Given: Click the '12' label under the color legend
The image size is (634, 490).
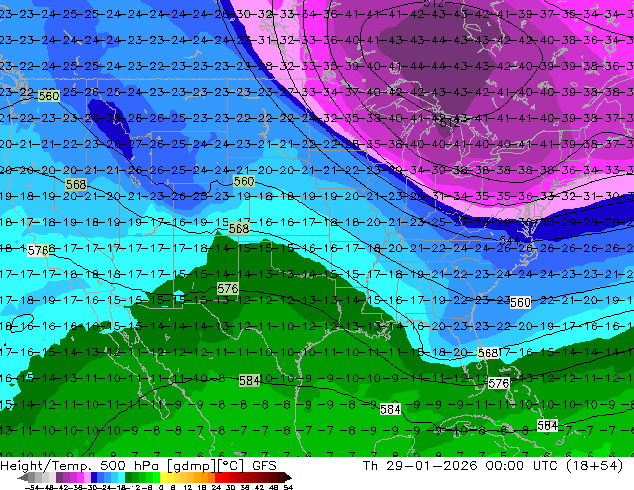Looking at the screenshot, I should [x=188, y=487].
